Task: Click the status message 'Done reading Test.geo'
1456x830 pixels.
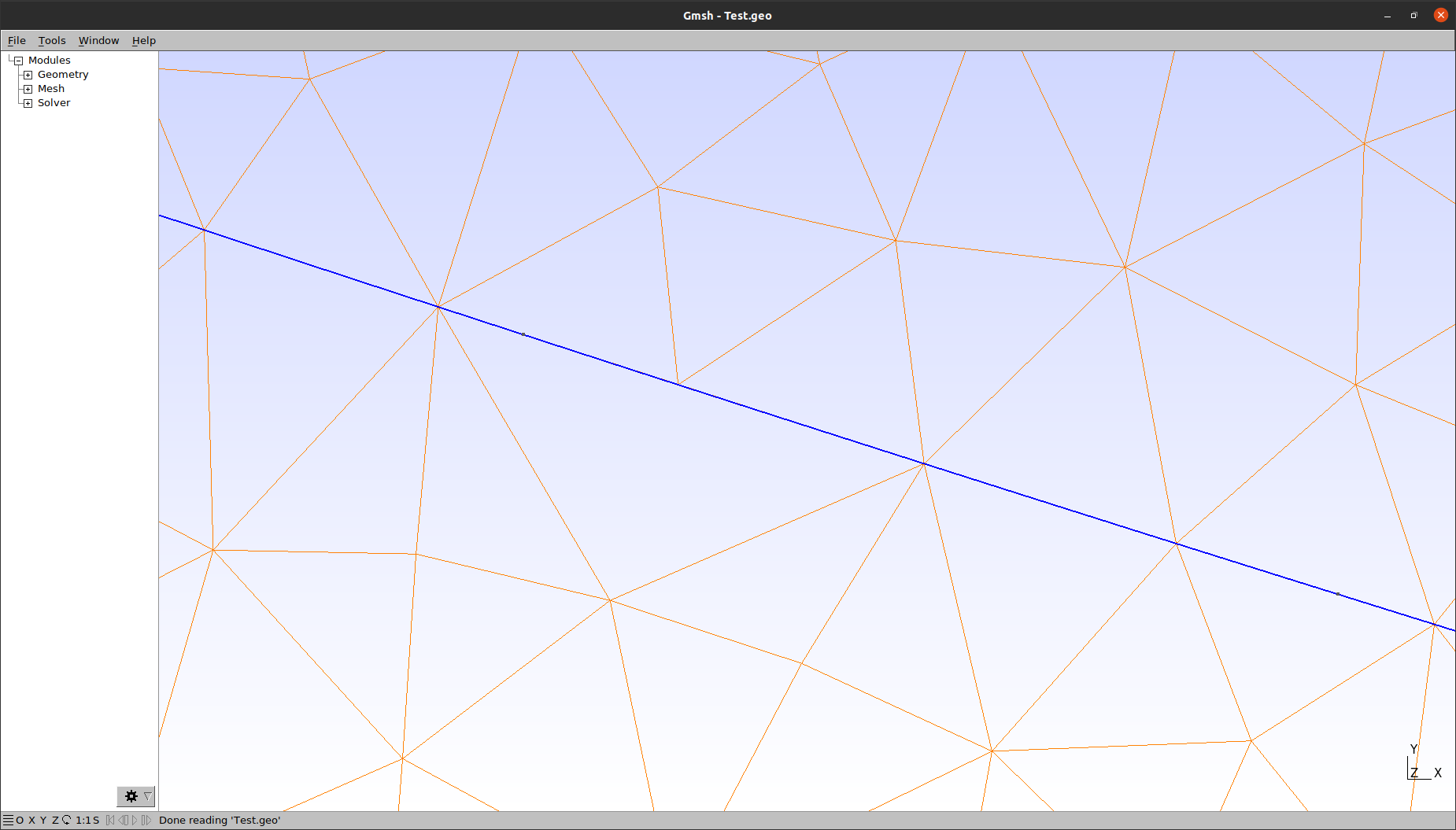Action: tap(220, 820)
